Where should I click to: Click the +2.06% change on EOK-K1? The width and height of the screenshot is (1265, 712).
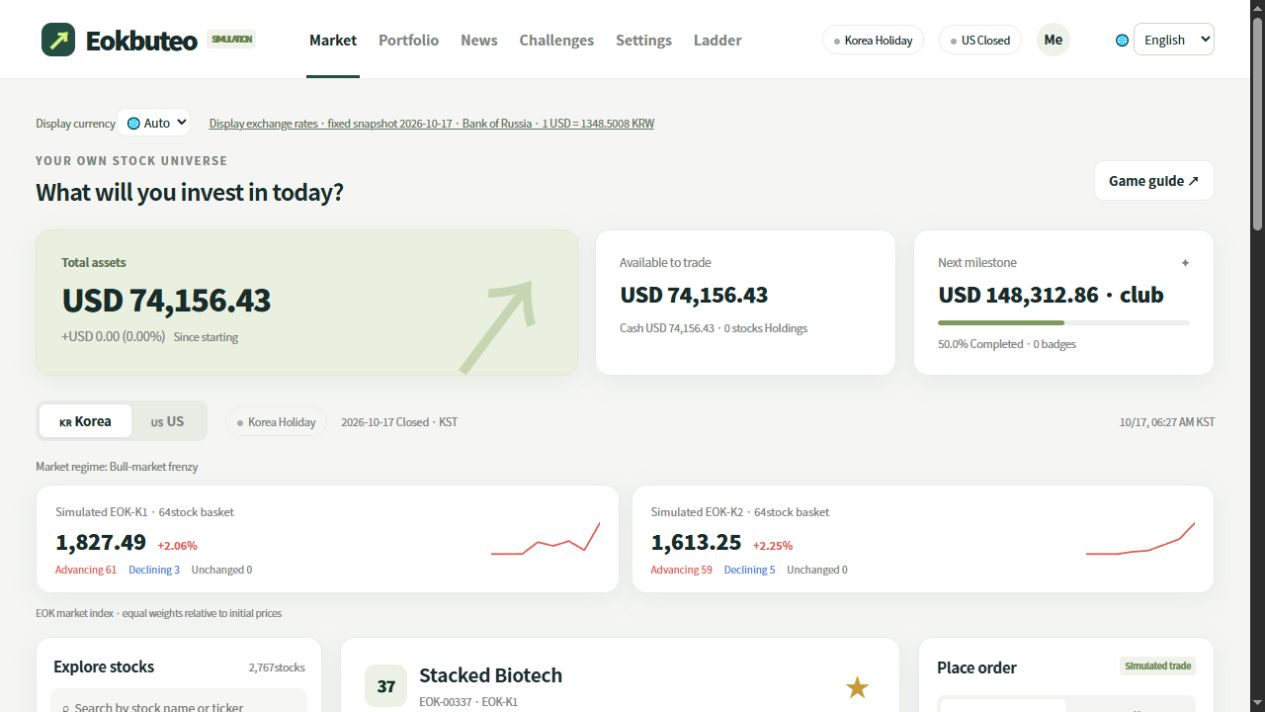177,546
